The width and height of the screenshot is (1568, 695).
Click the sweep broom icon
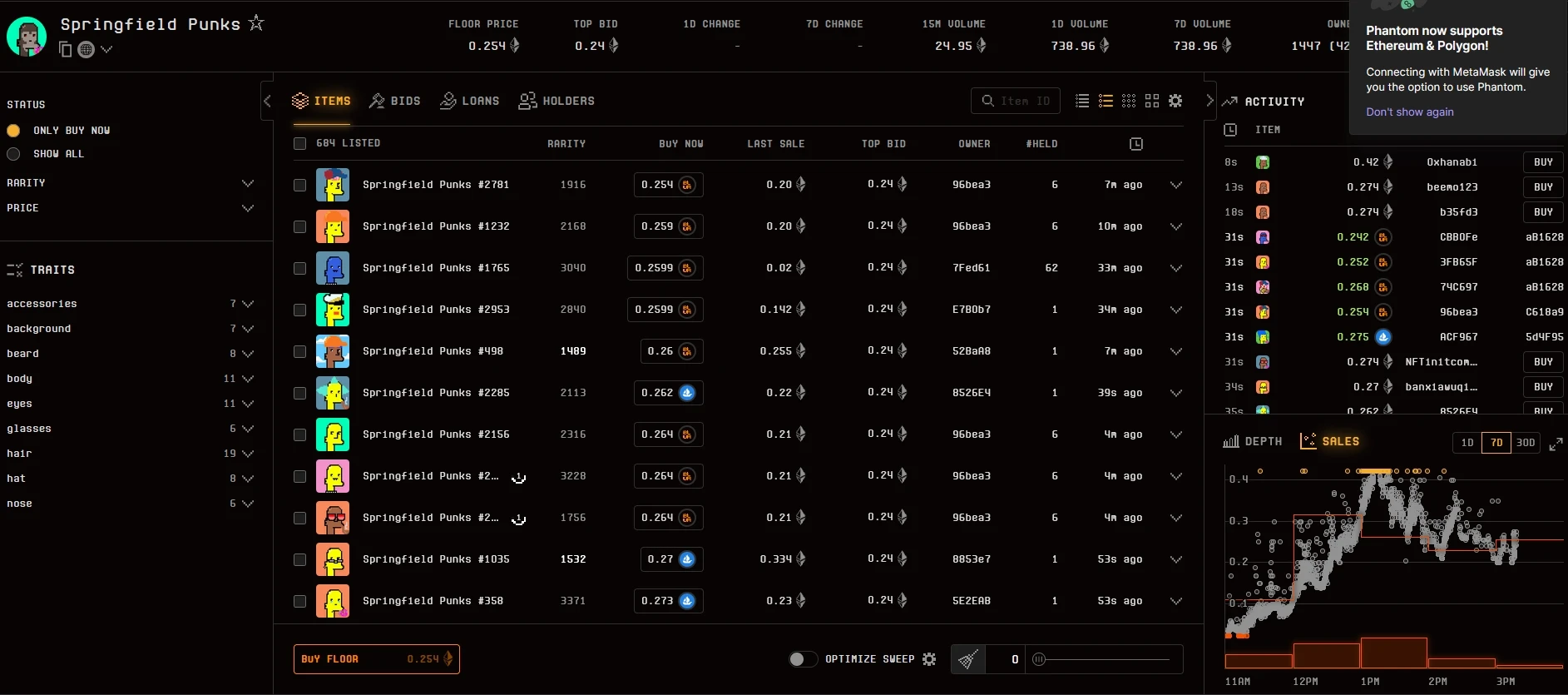967,659
